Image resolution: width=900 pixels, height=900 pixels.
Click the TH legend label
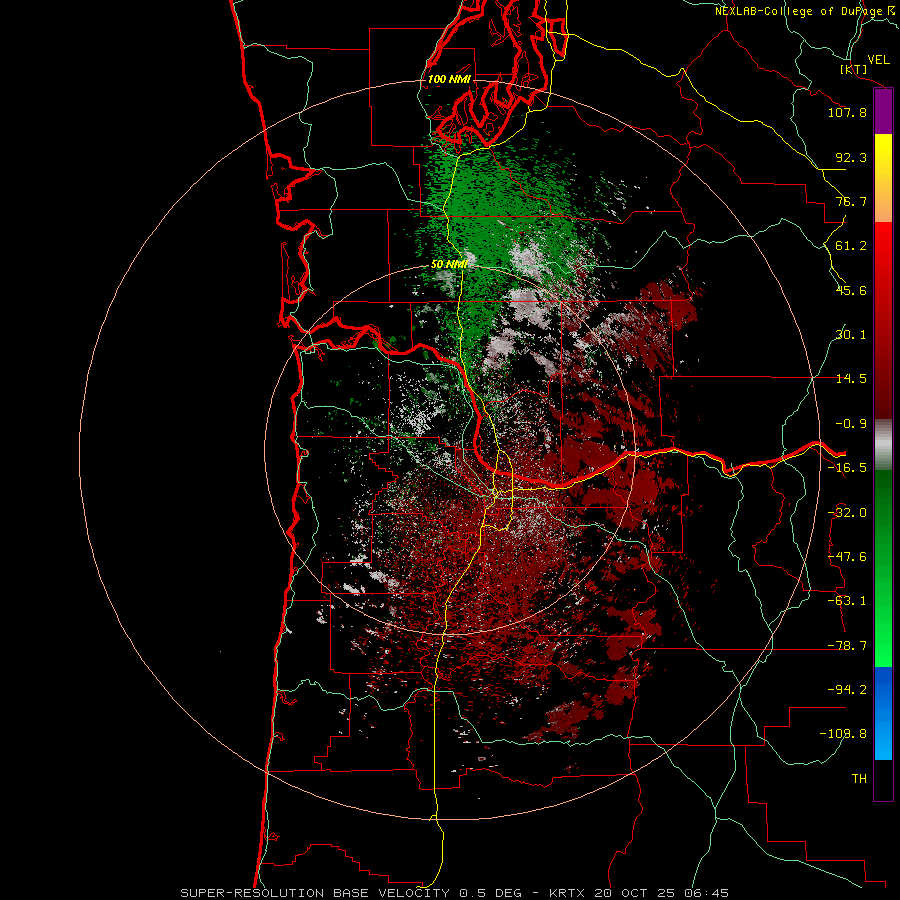click(x=859, y=779)
